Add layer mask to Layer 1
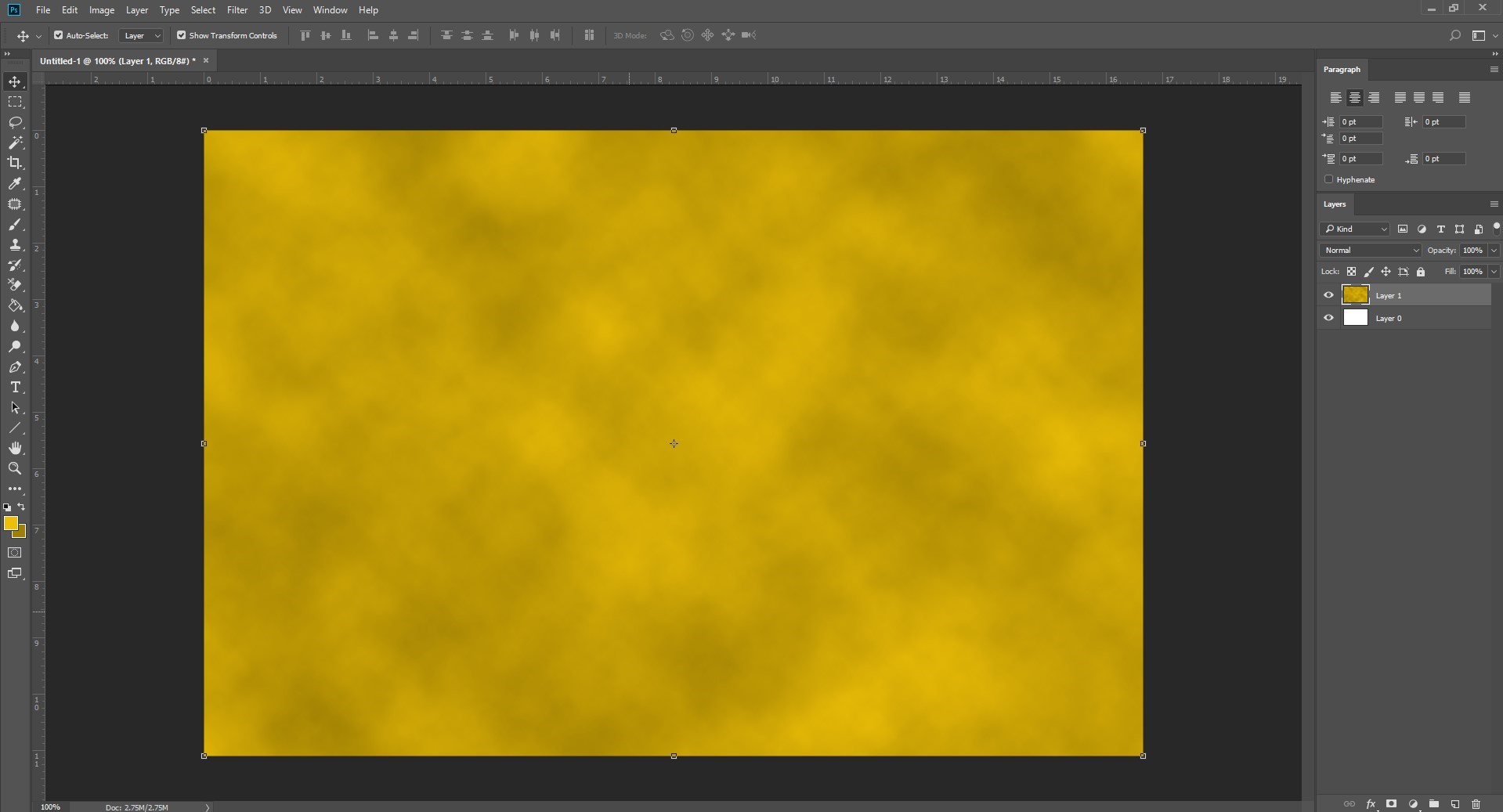 tap(1392, 804)
